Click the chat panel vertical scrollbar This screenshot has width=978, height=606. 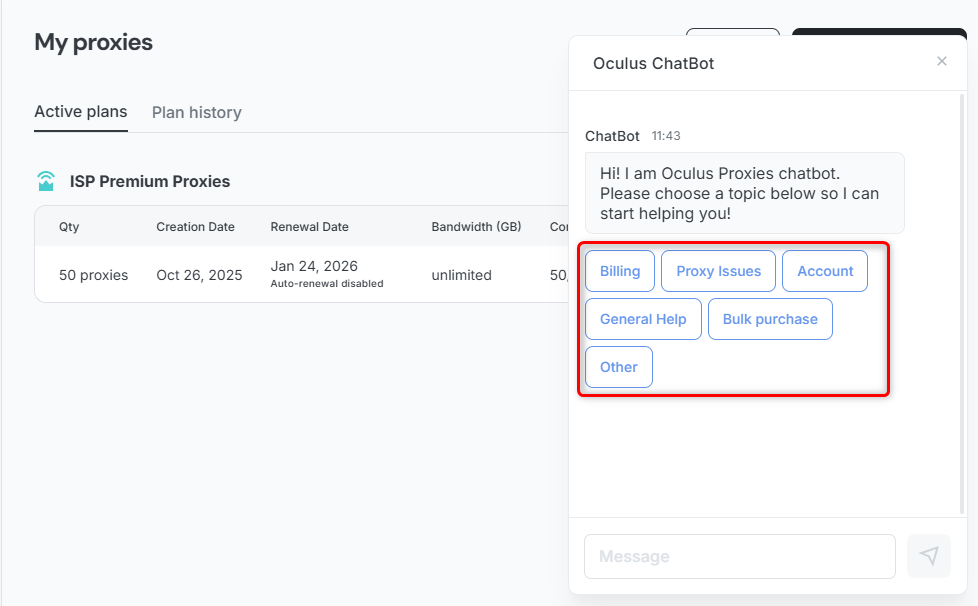coord(962,304)
